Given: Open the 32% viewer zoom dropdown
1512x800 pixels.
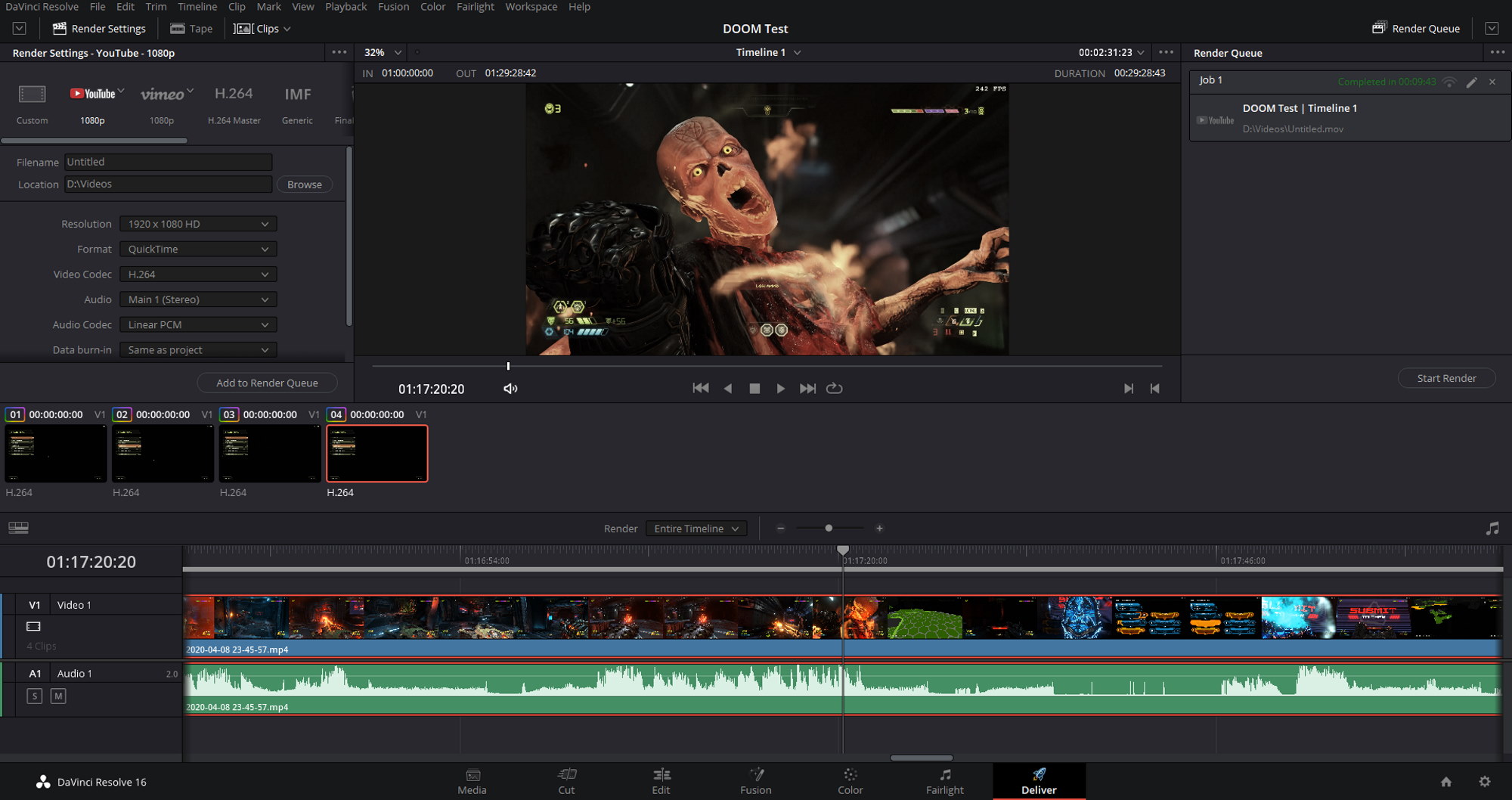Looking at the screenshot, I should (383, 52).
